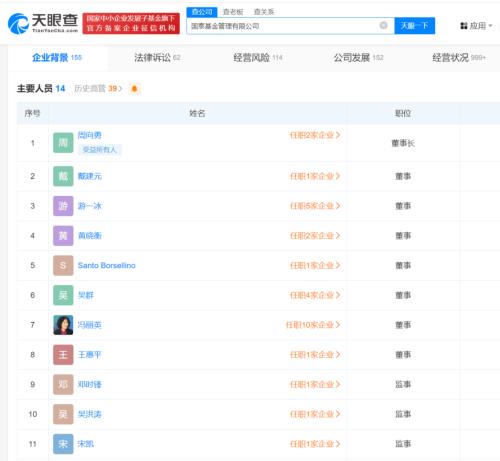
Task: Open the name link in row 10
Action: (x=90, y=414)
